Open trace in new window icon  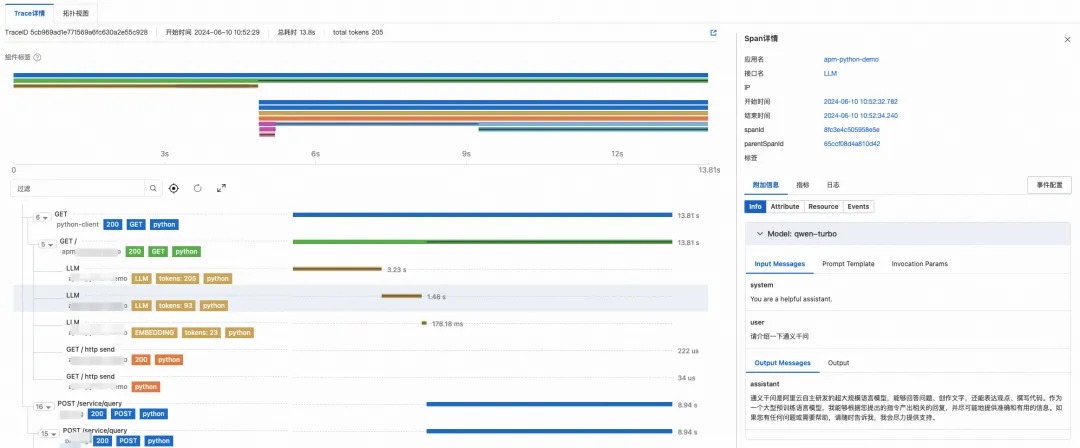pyautogui.click(x=713, y=33)
